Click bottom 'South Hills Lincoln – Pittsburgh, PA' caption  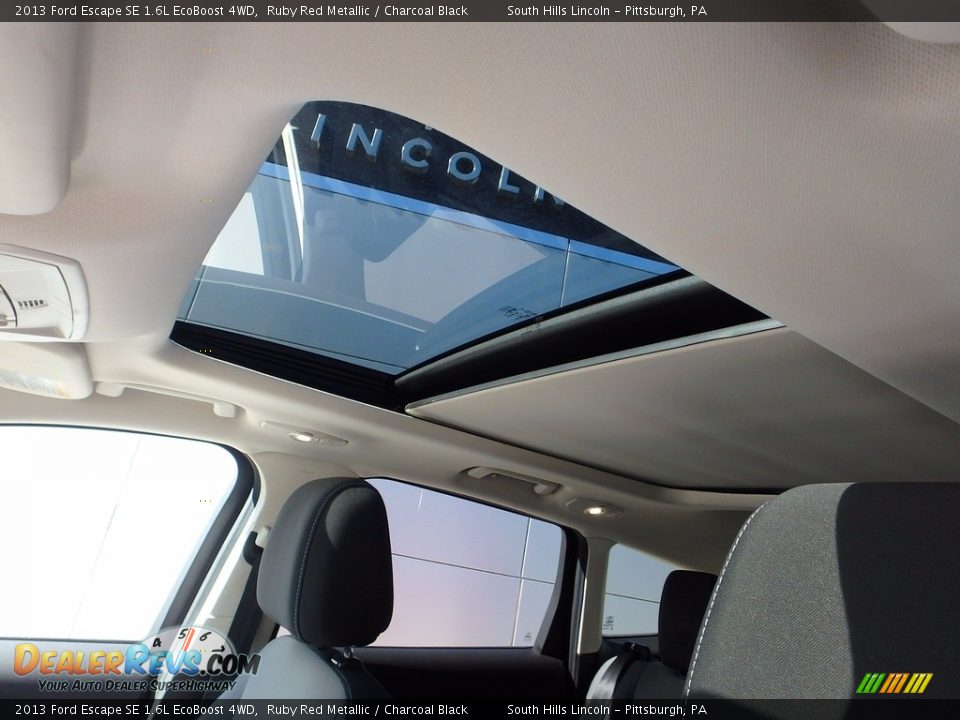tap(606, 709)
